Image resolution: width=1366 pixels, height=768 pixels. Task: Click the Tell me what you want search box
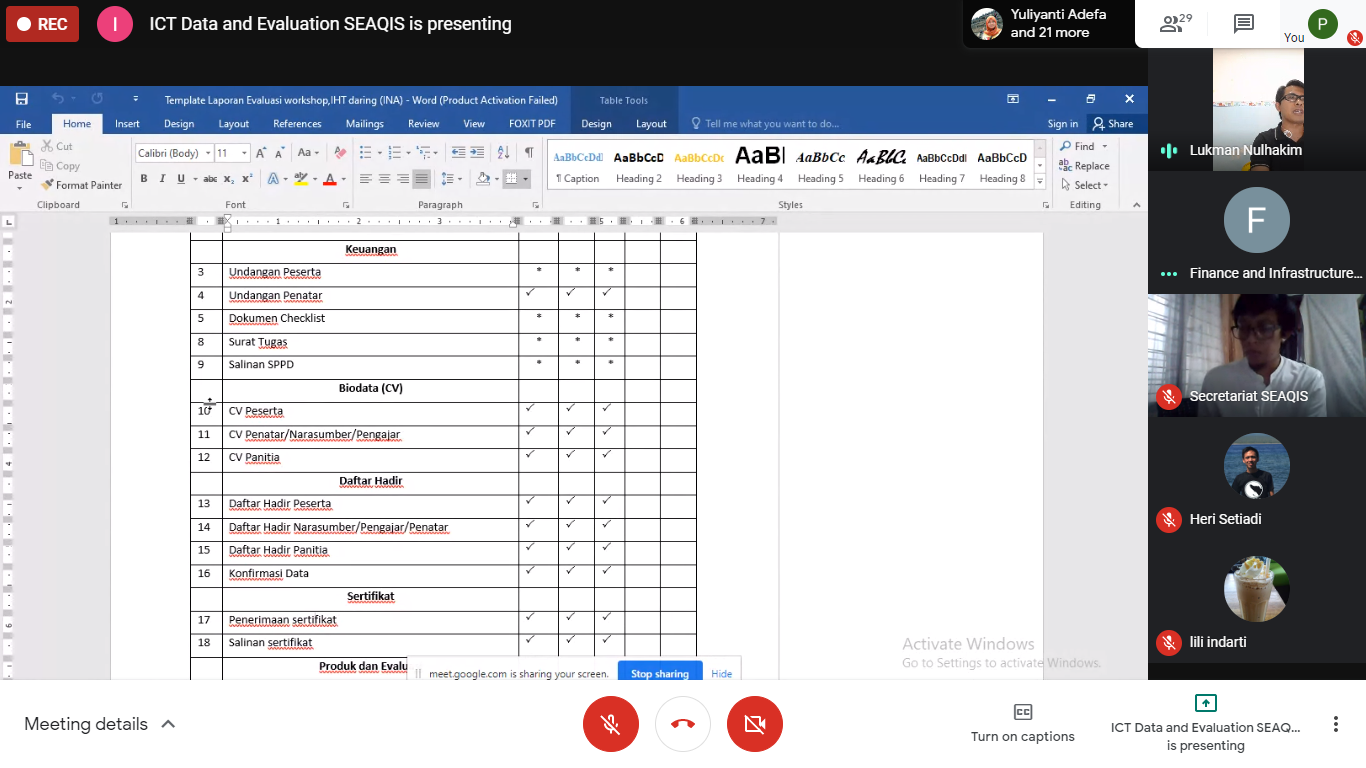pos(770,124)
